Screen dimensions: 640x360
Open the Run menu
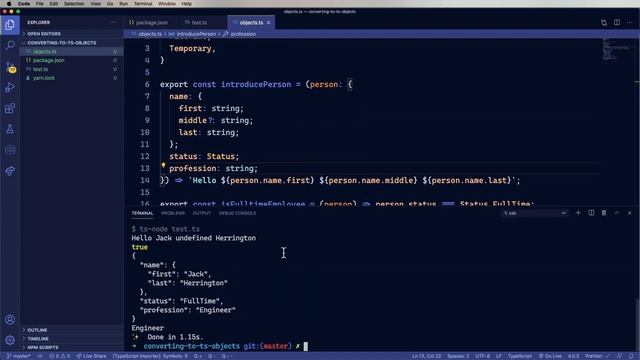point(124,4)
